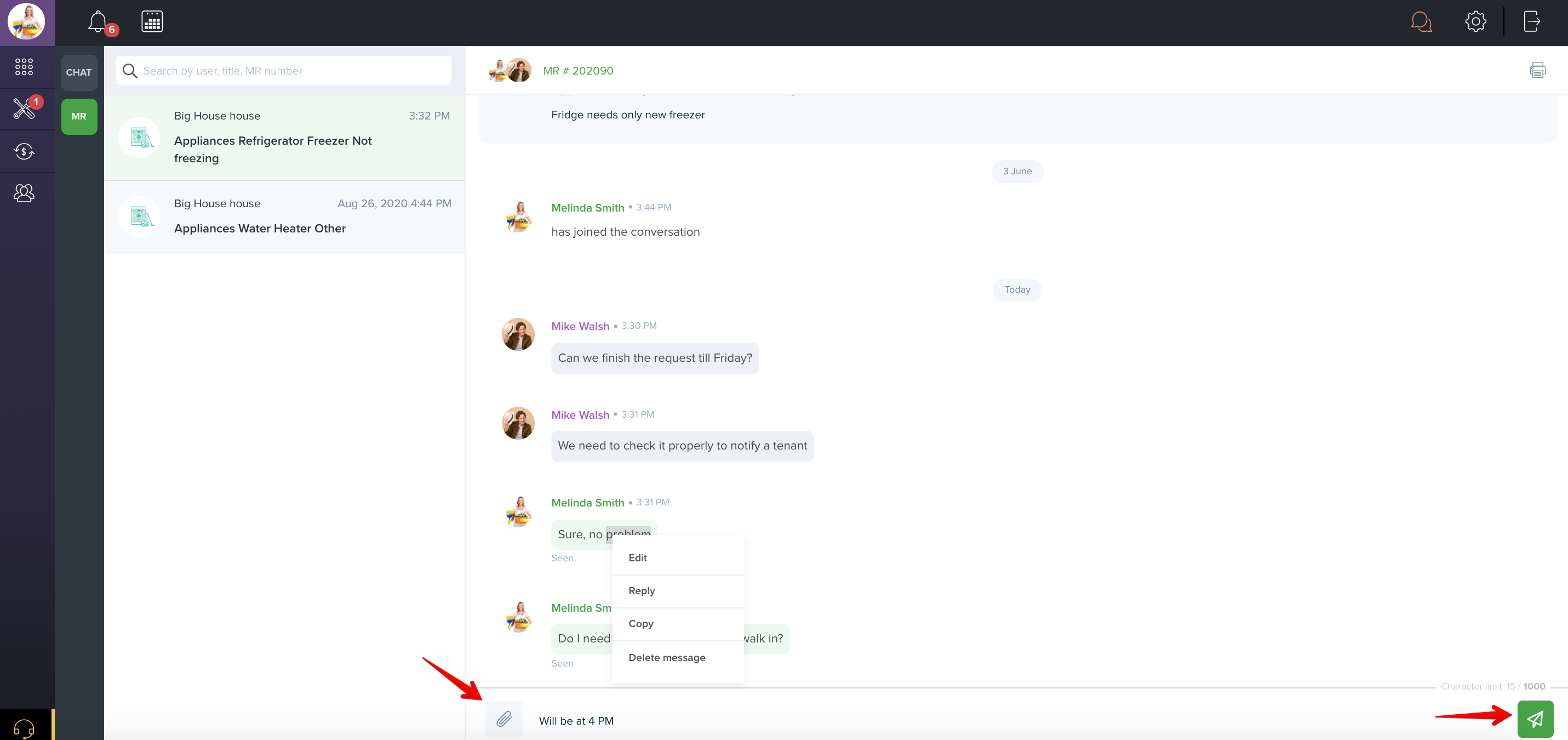The width and height of the screenshot is (1568, 740).
Task: Click the 'Today' date separator
Action: click(1017, 290)
